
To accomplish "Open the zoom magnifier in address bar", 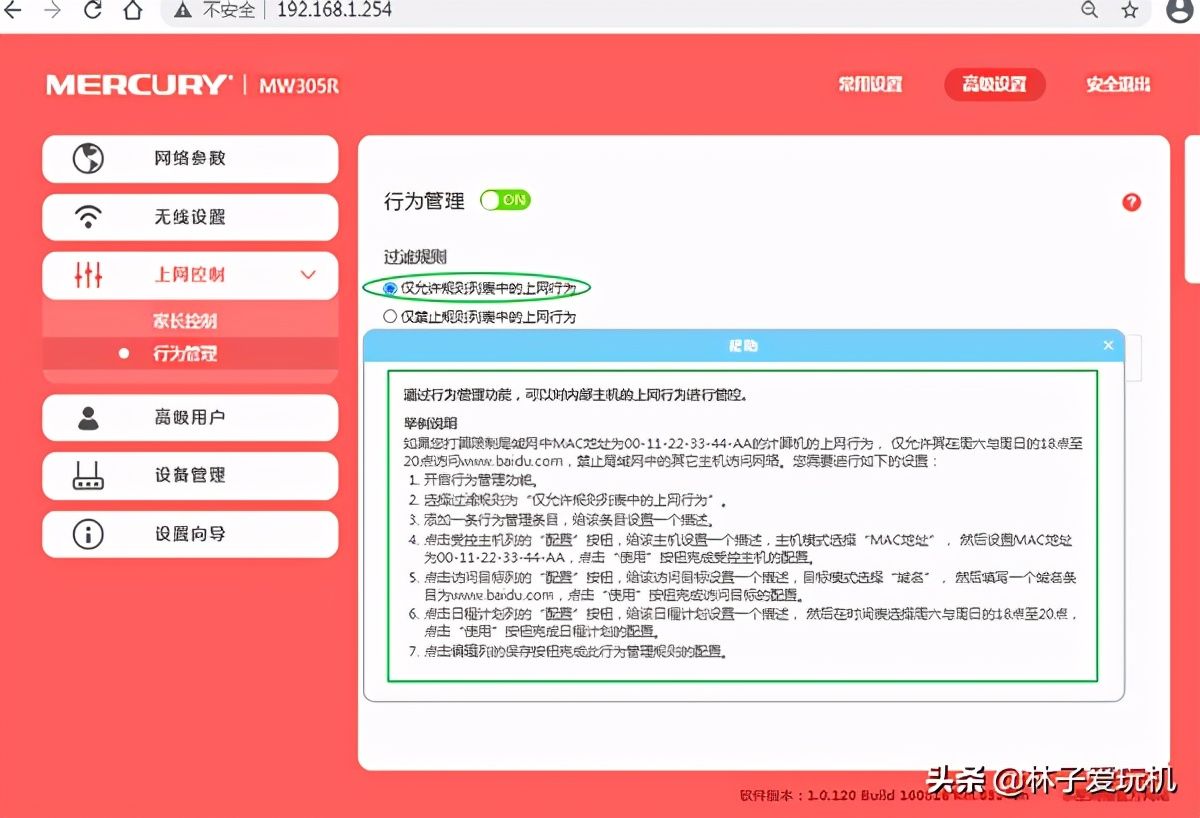I will (x=1090, y=10).
